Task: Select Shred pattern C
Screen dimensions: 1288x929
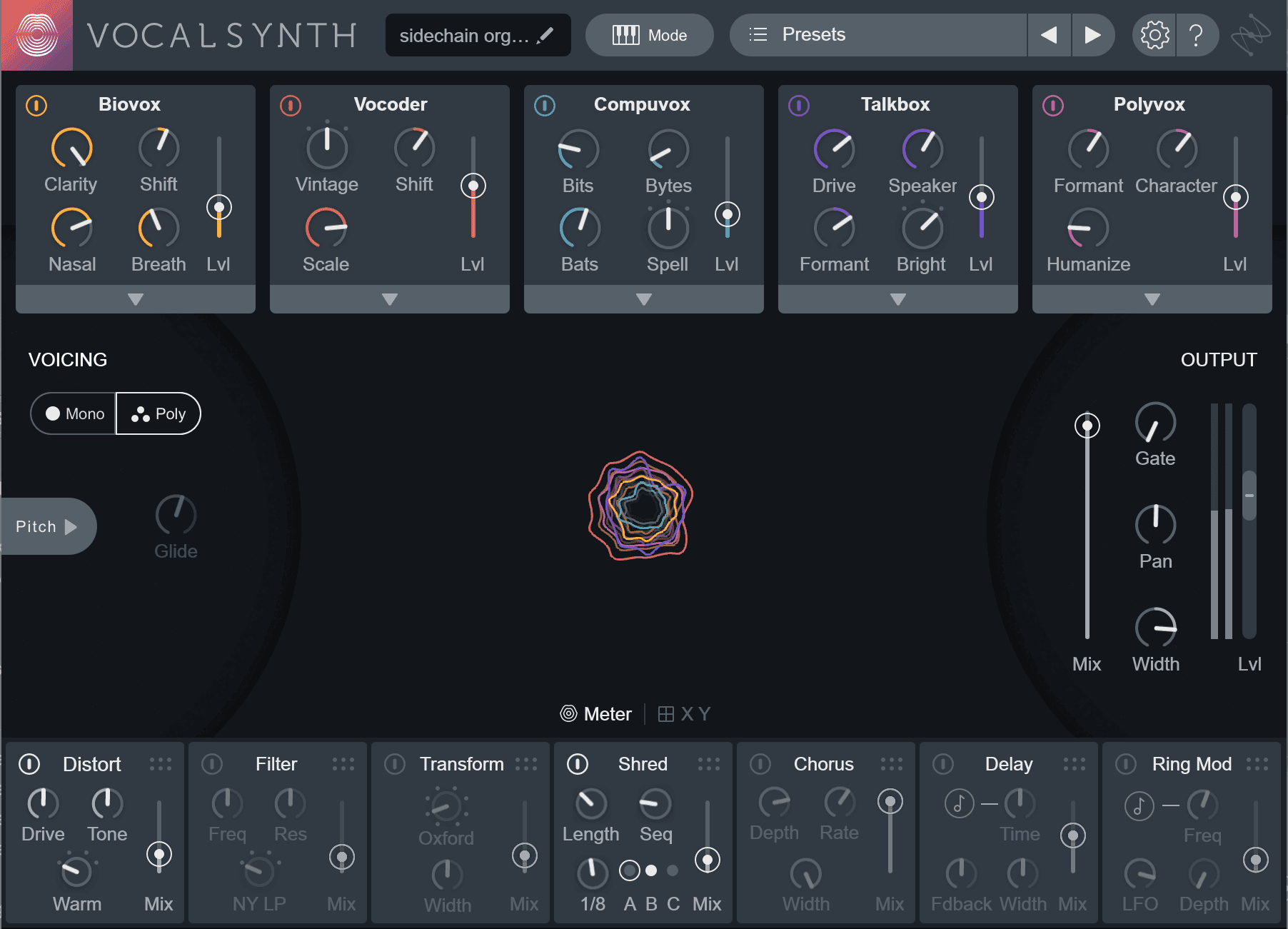Action: pos(673,870)
